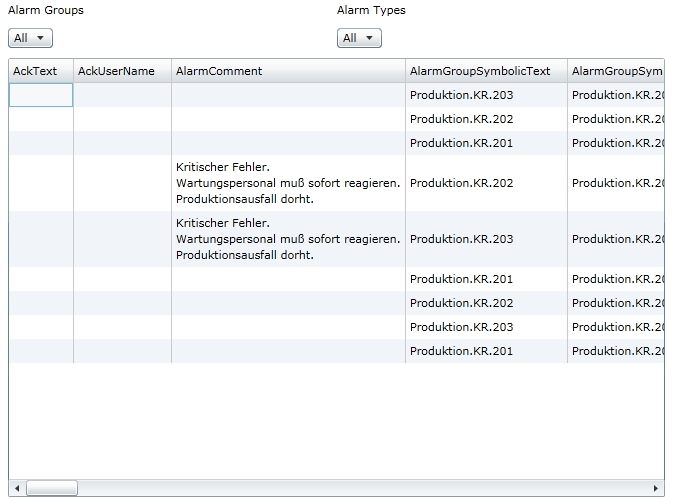Select the first 'Kritischer Fehler' comment cell
The image size is (674, 504).
click(x=288, y=183)
